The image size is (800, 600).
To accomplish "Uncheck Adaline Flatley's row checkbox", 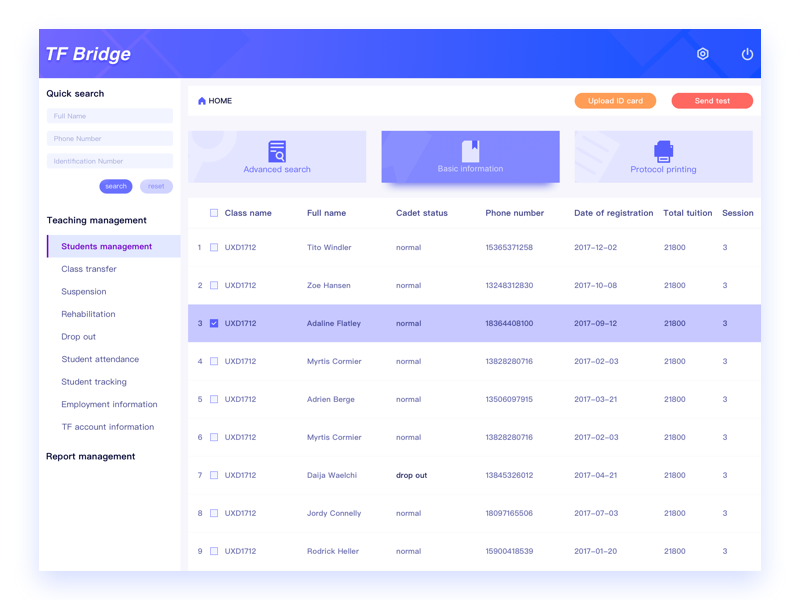I will point(214,323).
